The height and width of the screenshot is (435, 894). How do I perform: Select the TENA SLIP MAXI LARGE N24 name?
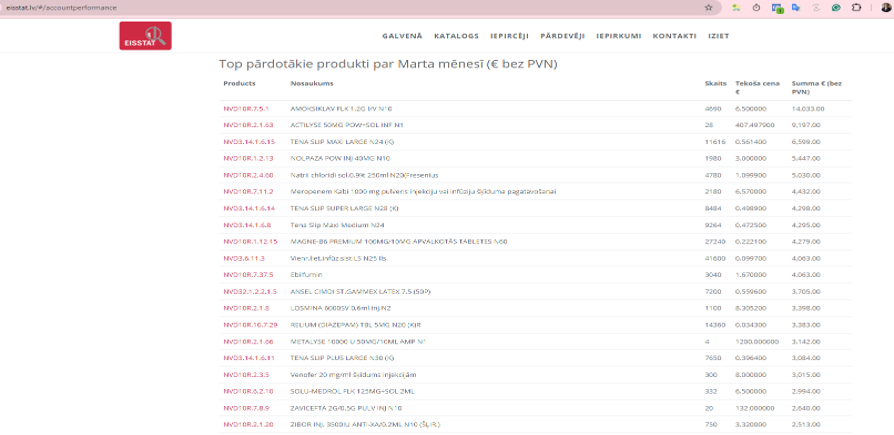tap(342, 141)
